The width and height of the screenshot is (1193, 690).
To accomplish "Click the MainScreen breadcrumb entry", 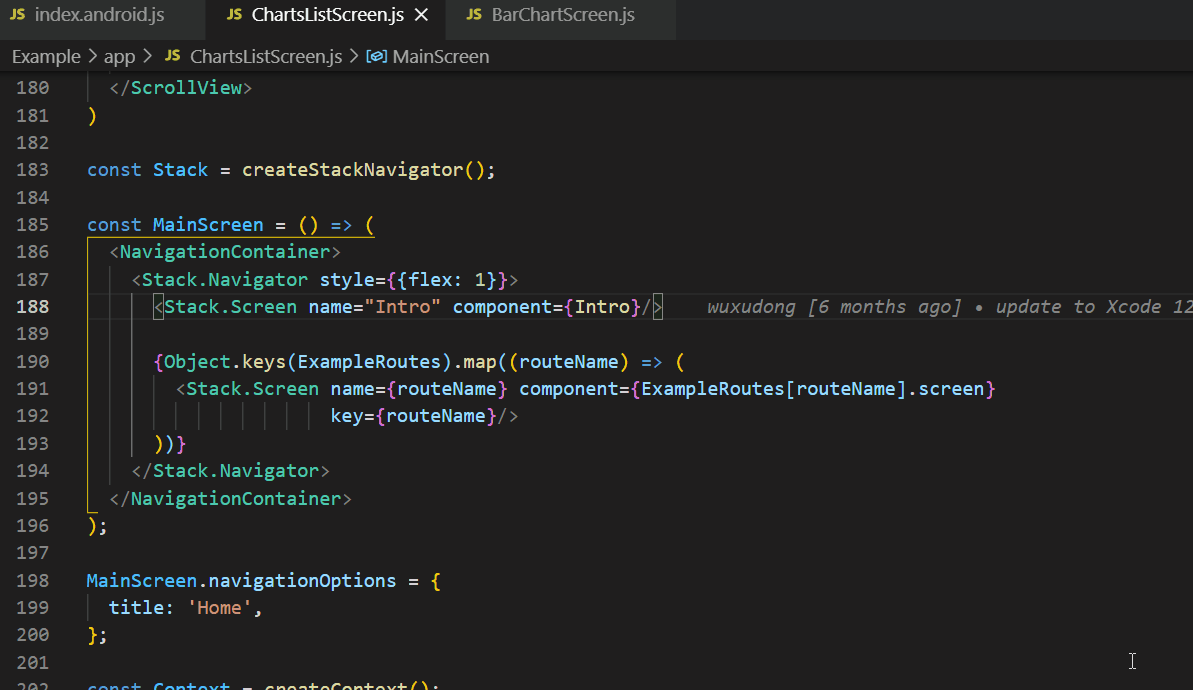I will [440, 56].
